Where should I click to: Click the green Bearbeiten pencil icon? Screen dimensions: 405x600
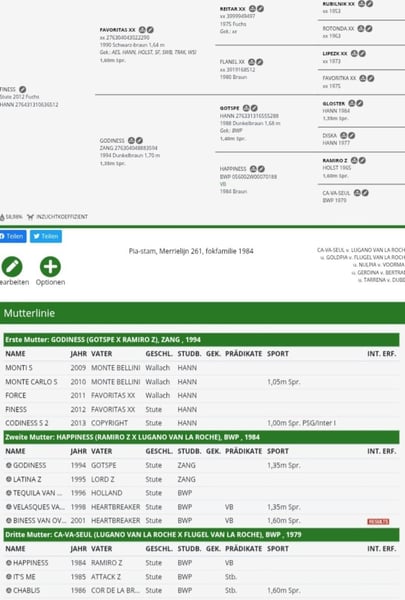pos(12,266)
